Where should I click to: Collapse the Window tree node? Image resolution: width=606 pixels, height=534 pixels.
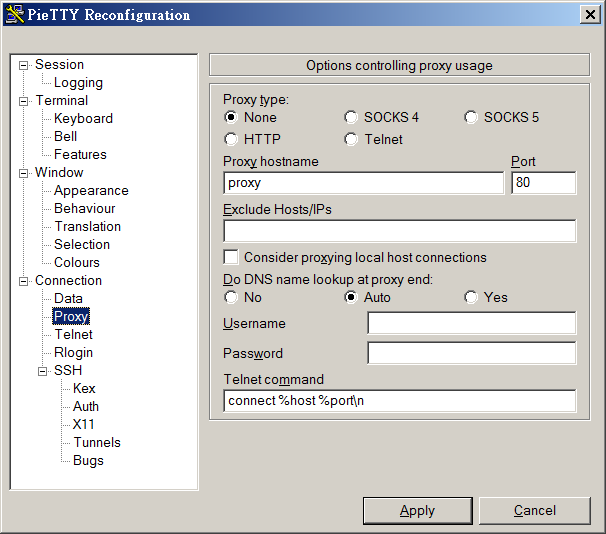[24, 173]
